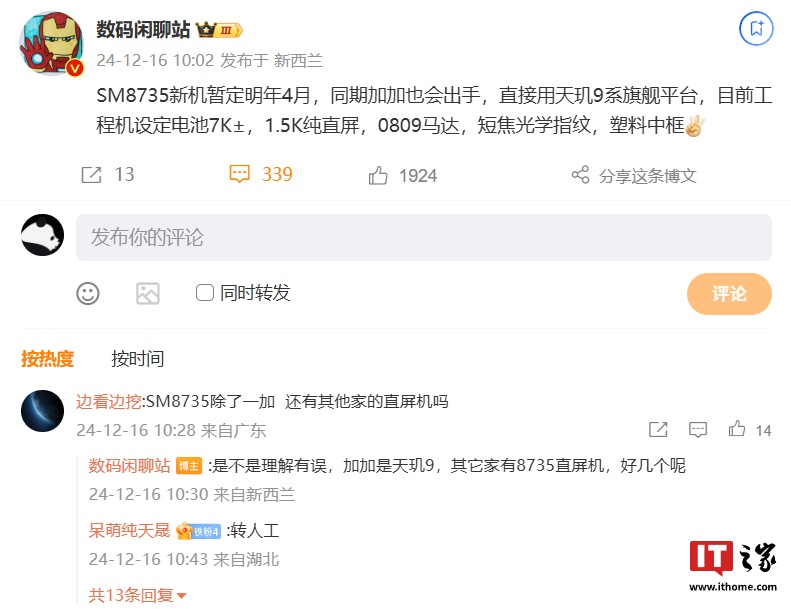The image size is (791, 609).
Task: Open the emoji picker smiley icon
Action: point(88,293)
